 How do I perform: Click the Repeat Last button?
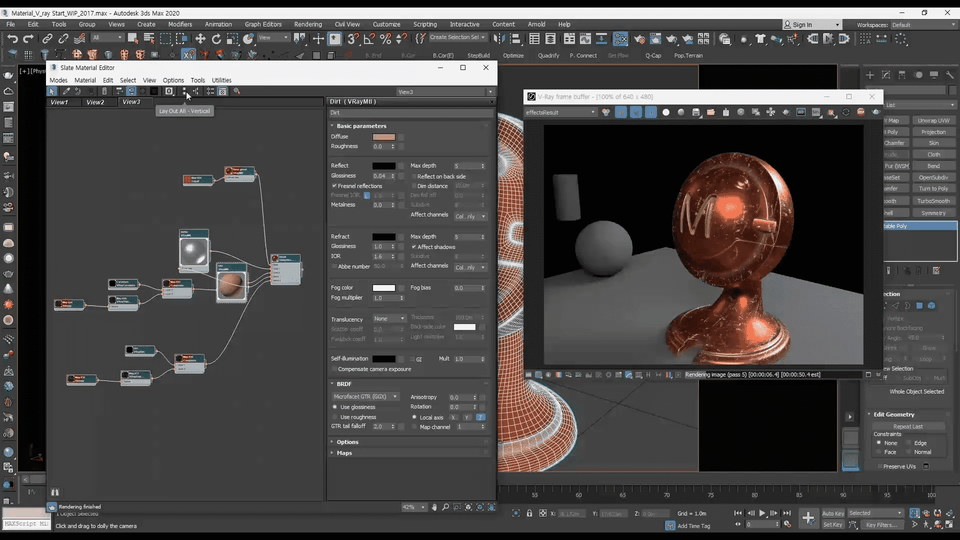908,426
